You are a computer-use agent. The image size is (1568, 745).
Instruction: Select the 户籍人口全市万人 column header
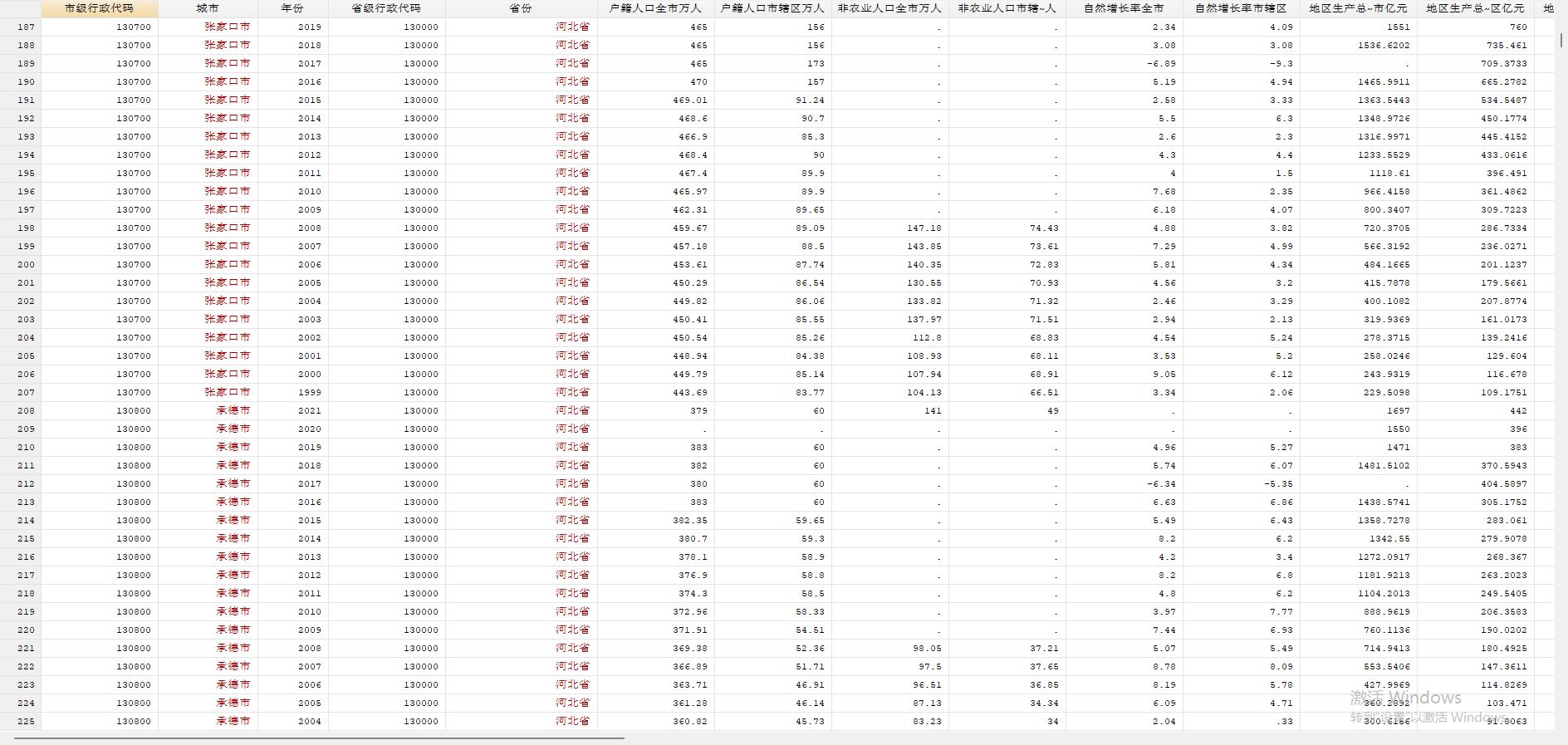(x=655, y=8)
